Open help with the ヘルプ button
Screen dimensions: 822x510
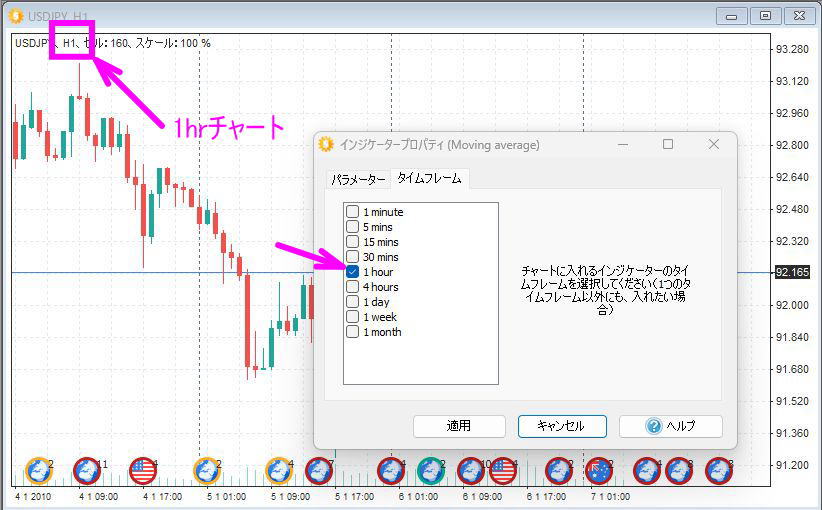(671, 426)
